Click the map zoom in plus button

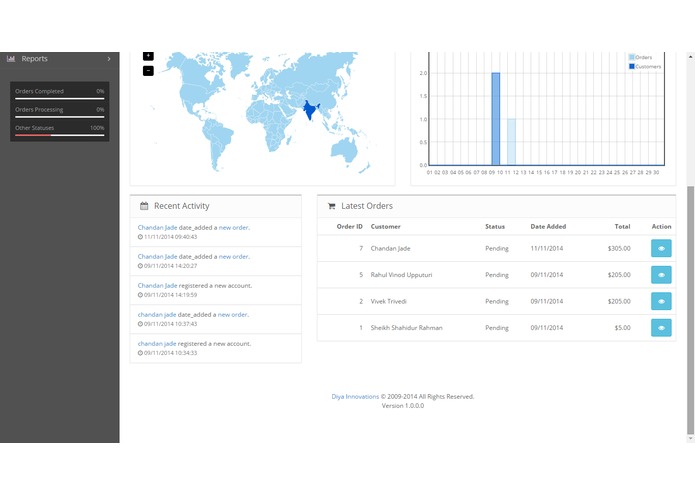[148, 56]
